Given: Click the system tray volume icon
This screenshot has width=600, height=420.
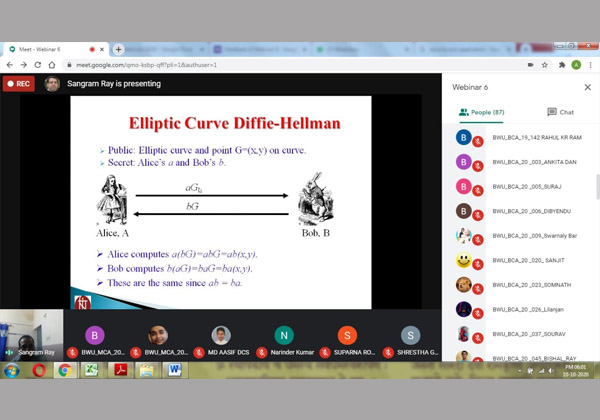Looking at the screenshot, I should coord(550,371).
